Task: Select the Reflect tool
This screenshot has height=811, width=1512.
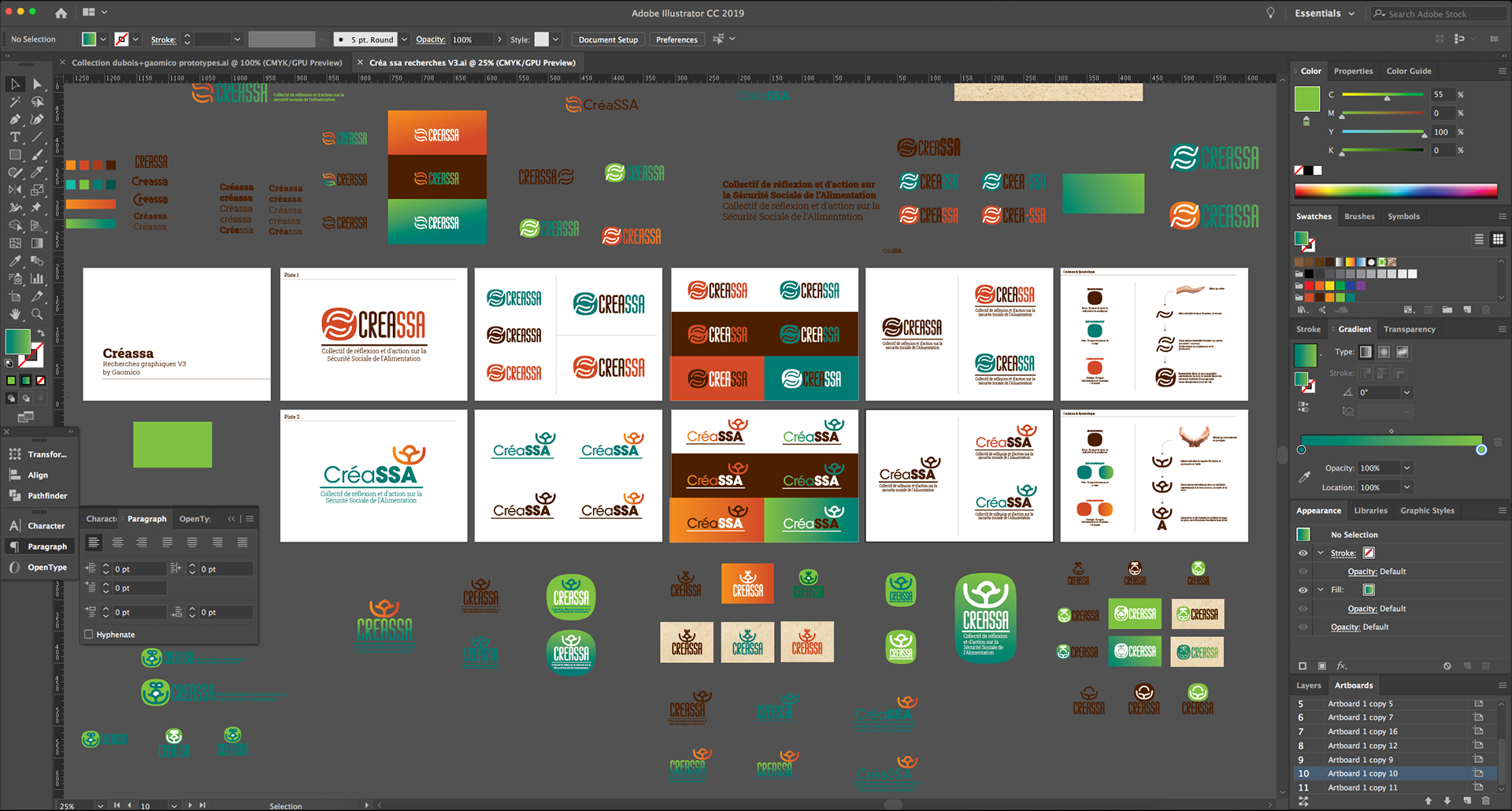Action: click(15, 190)
